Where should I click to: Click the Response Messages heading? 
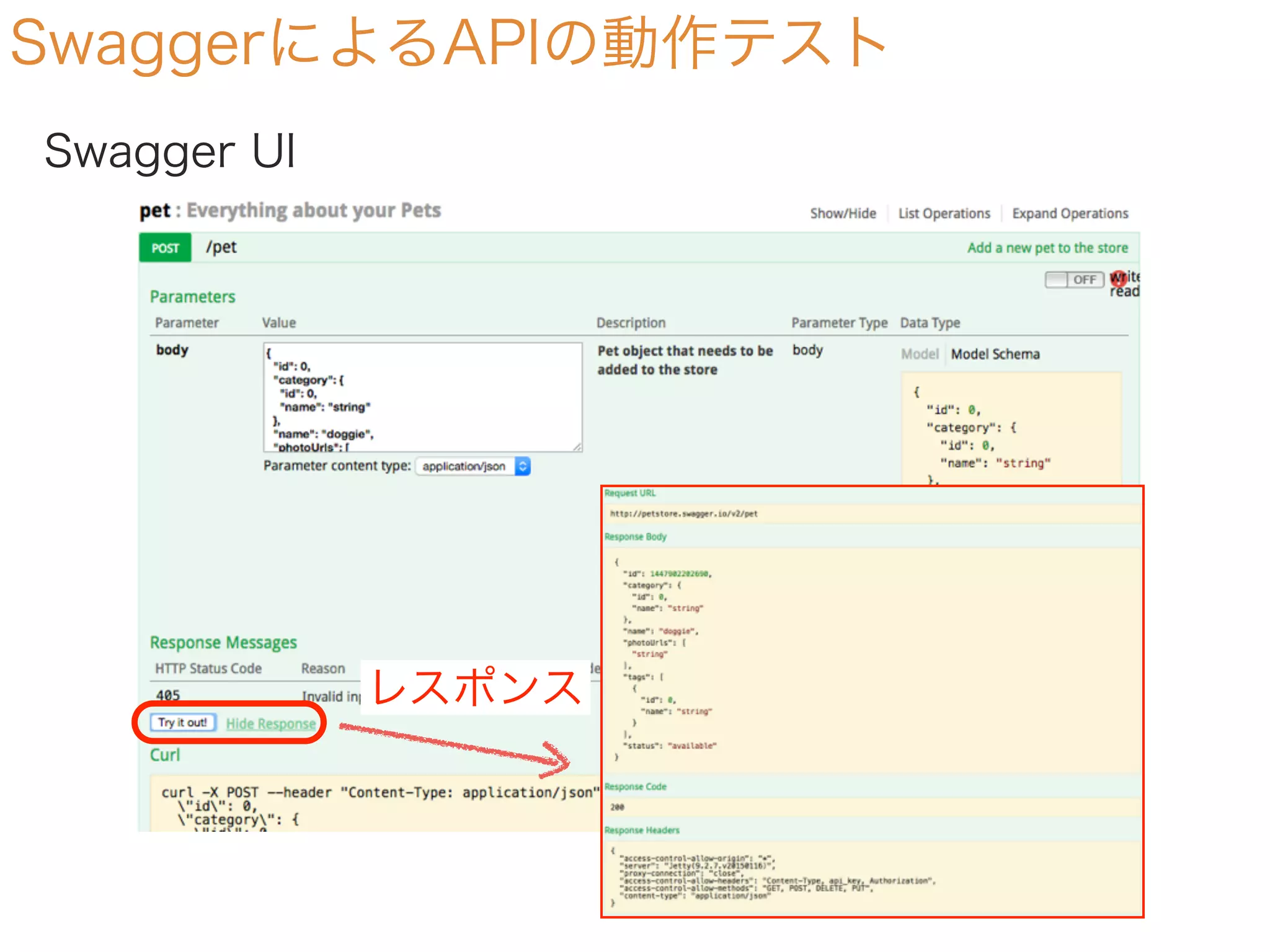click(x=223, y=643)
